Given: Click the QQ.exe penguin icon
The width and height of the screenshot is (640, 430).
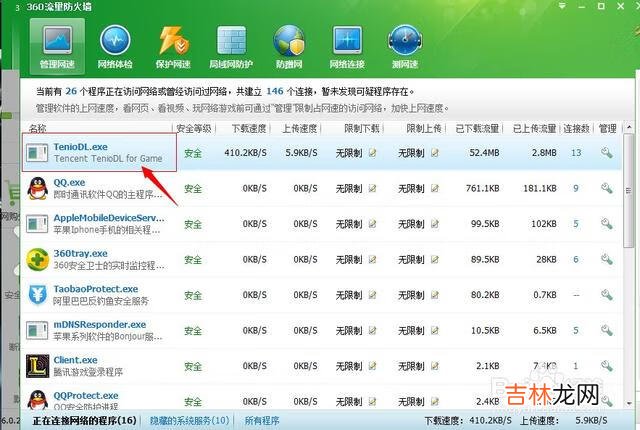Looking at the screenshot, I should pyautogui.click(x=38, y=188).
